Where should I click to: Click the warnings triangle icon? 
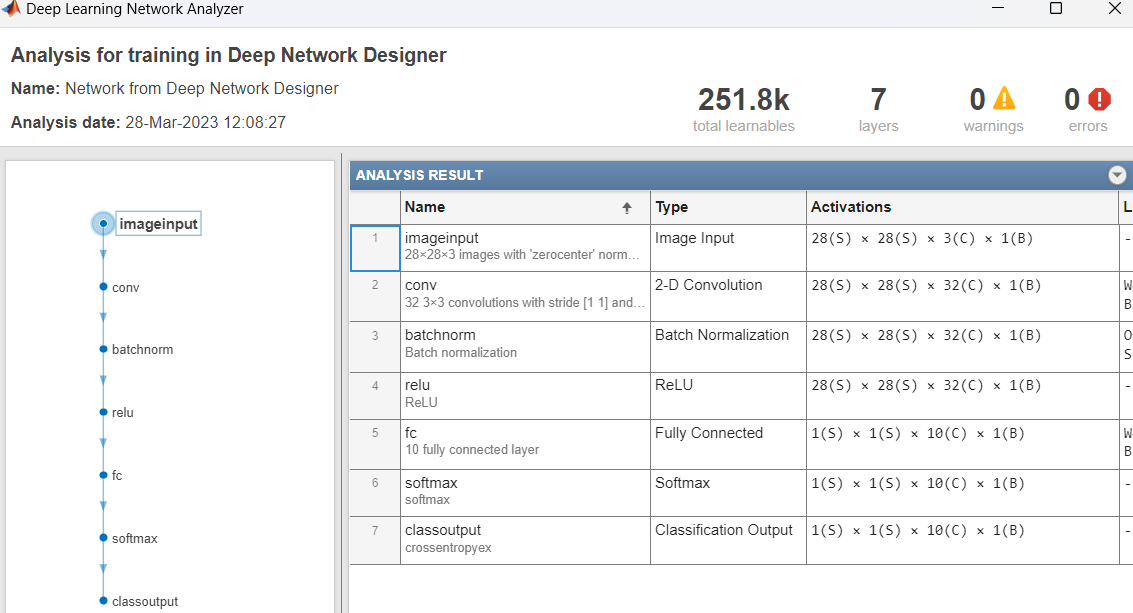[x=1004, y=98]
